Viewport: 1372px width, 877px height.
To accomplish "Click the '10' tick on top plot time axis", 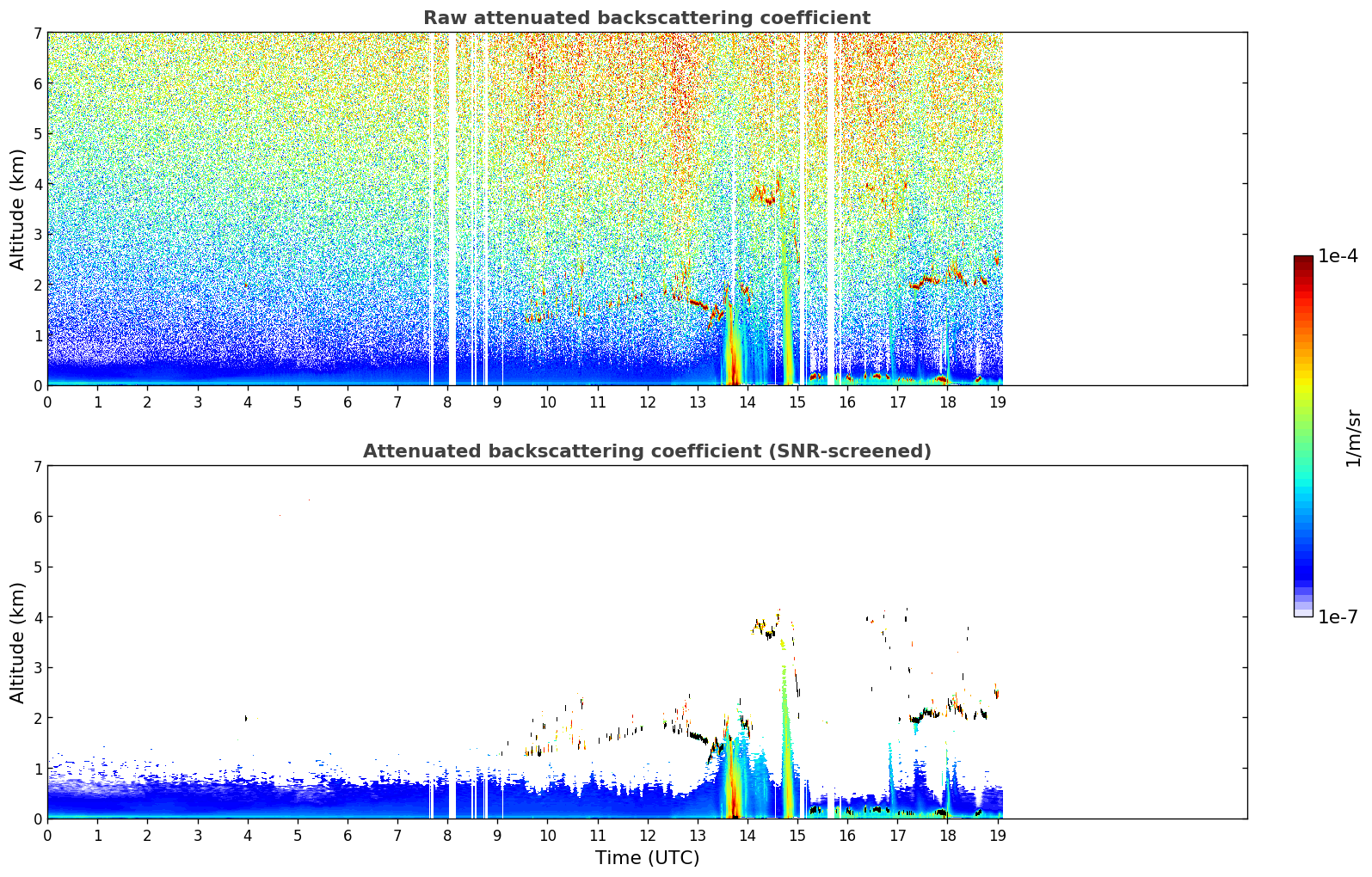I will [548, 402].
